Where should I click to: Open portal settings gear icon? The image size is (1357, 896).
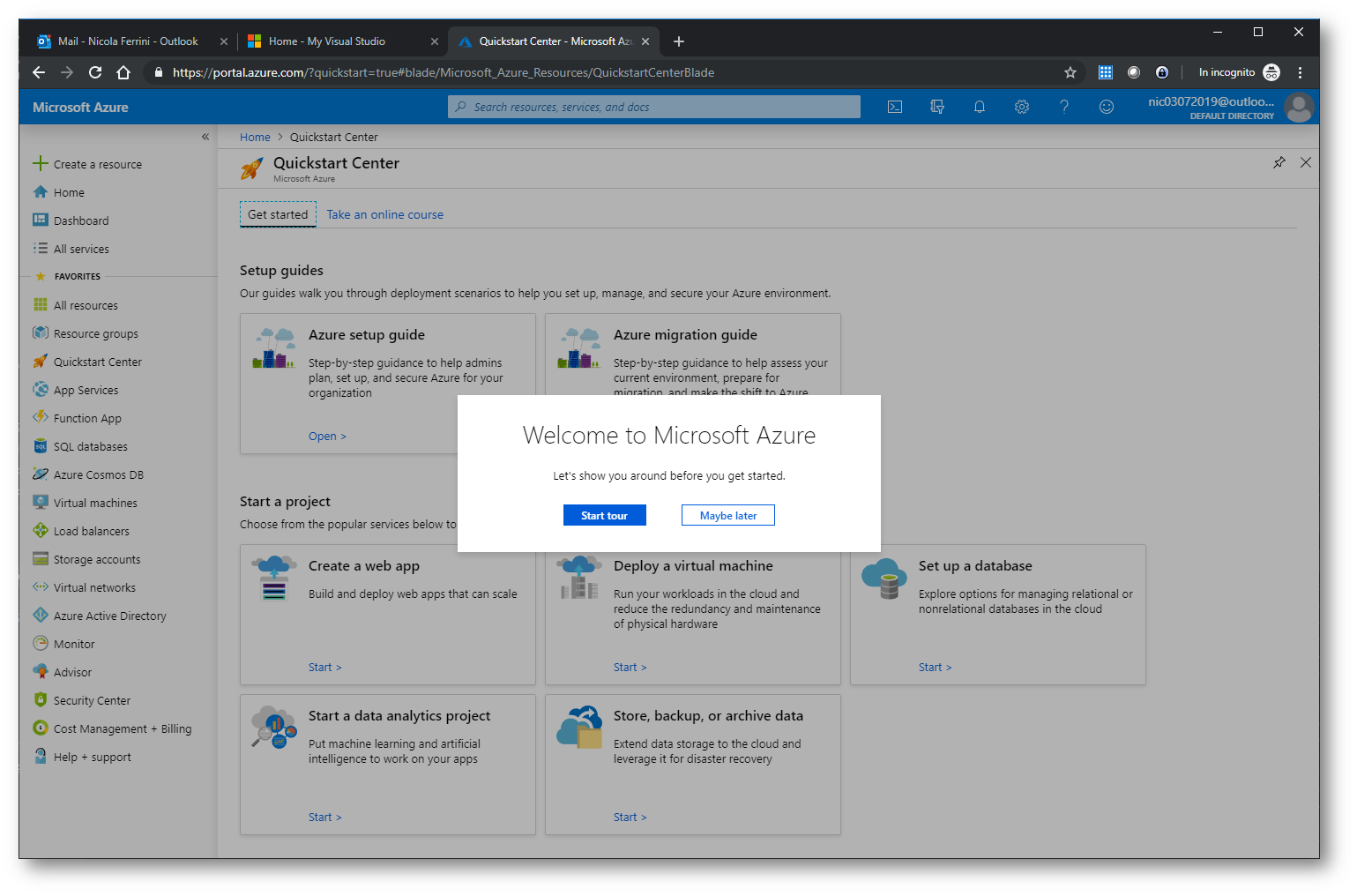pyautogui.click(x=1022, y=107)
